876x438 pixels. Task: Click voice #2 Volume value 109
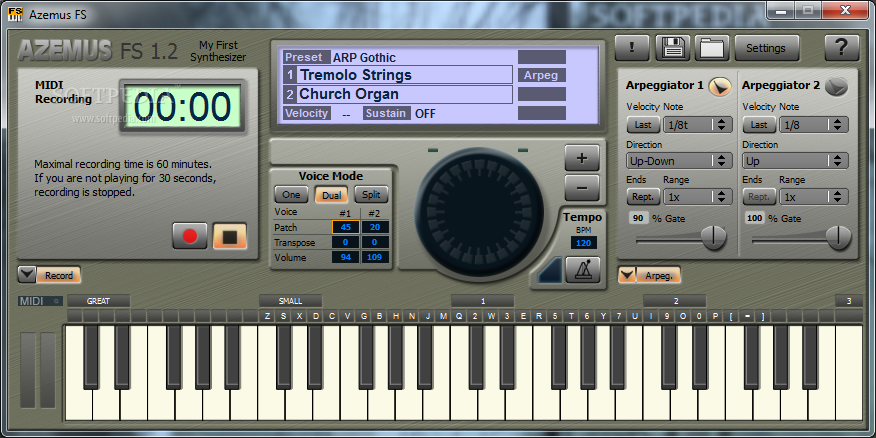pyautogui.click(x=375, y=257)
